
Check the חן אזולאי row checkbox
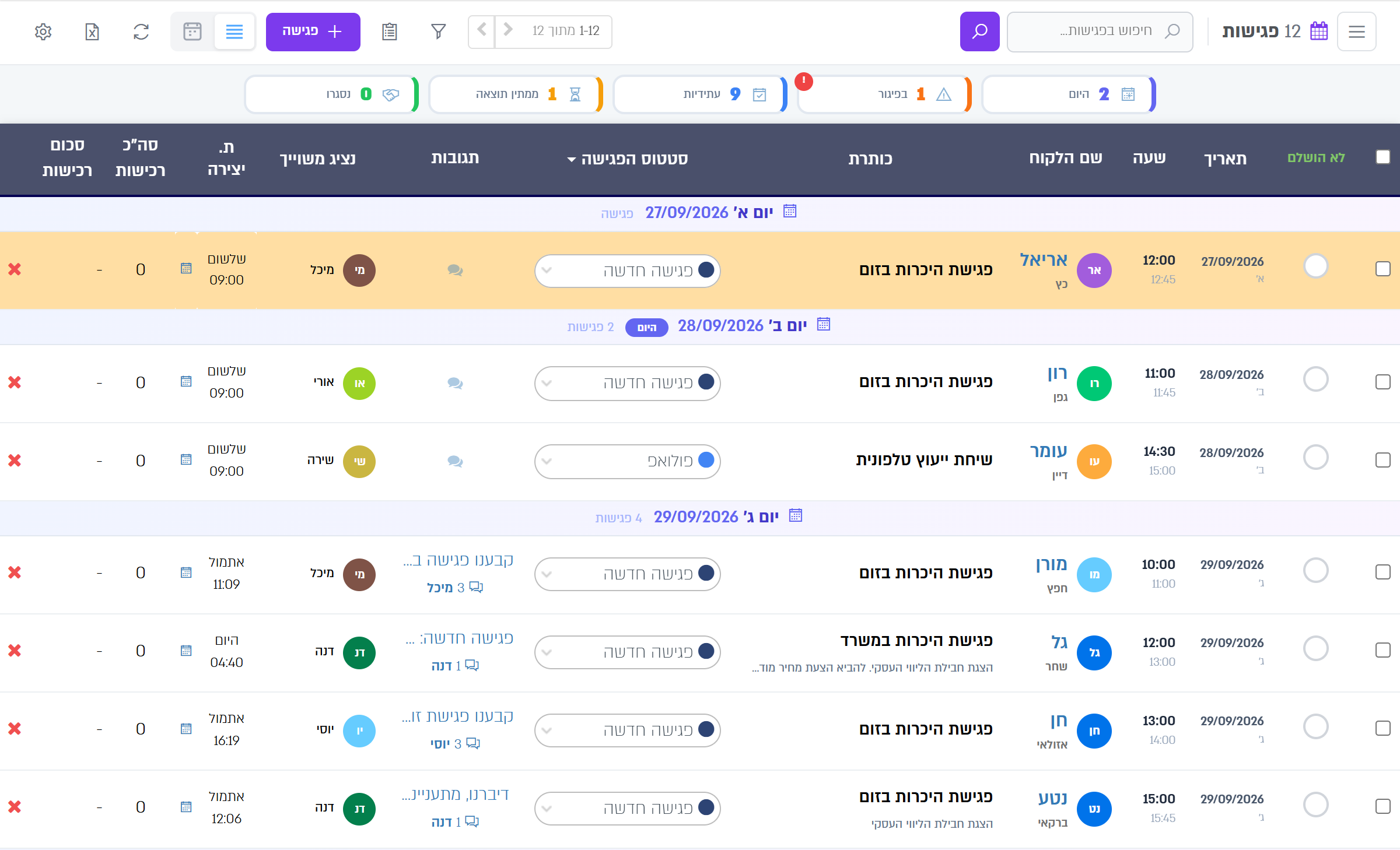(1383, 728)
